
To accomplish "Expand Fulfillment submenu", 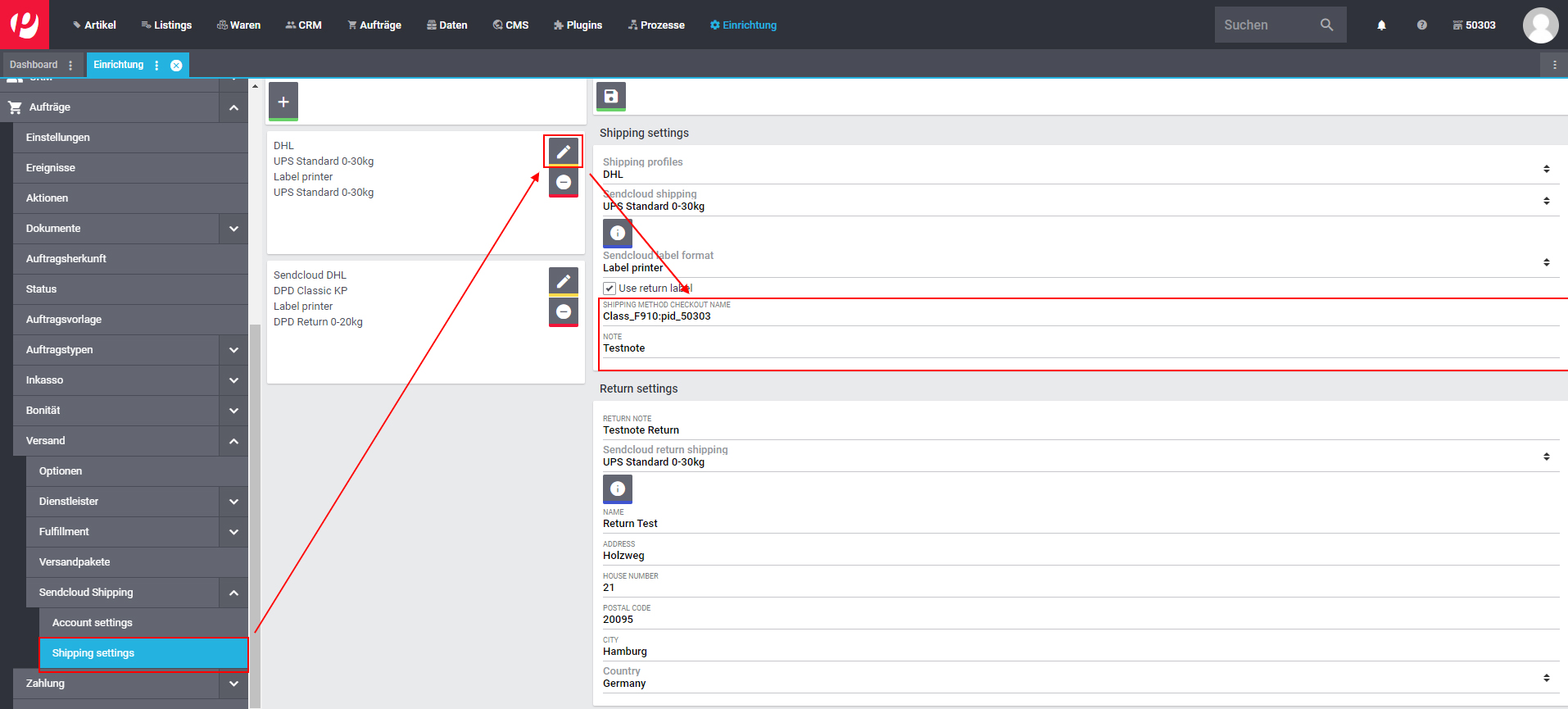I will 233,532.
